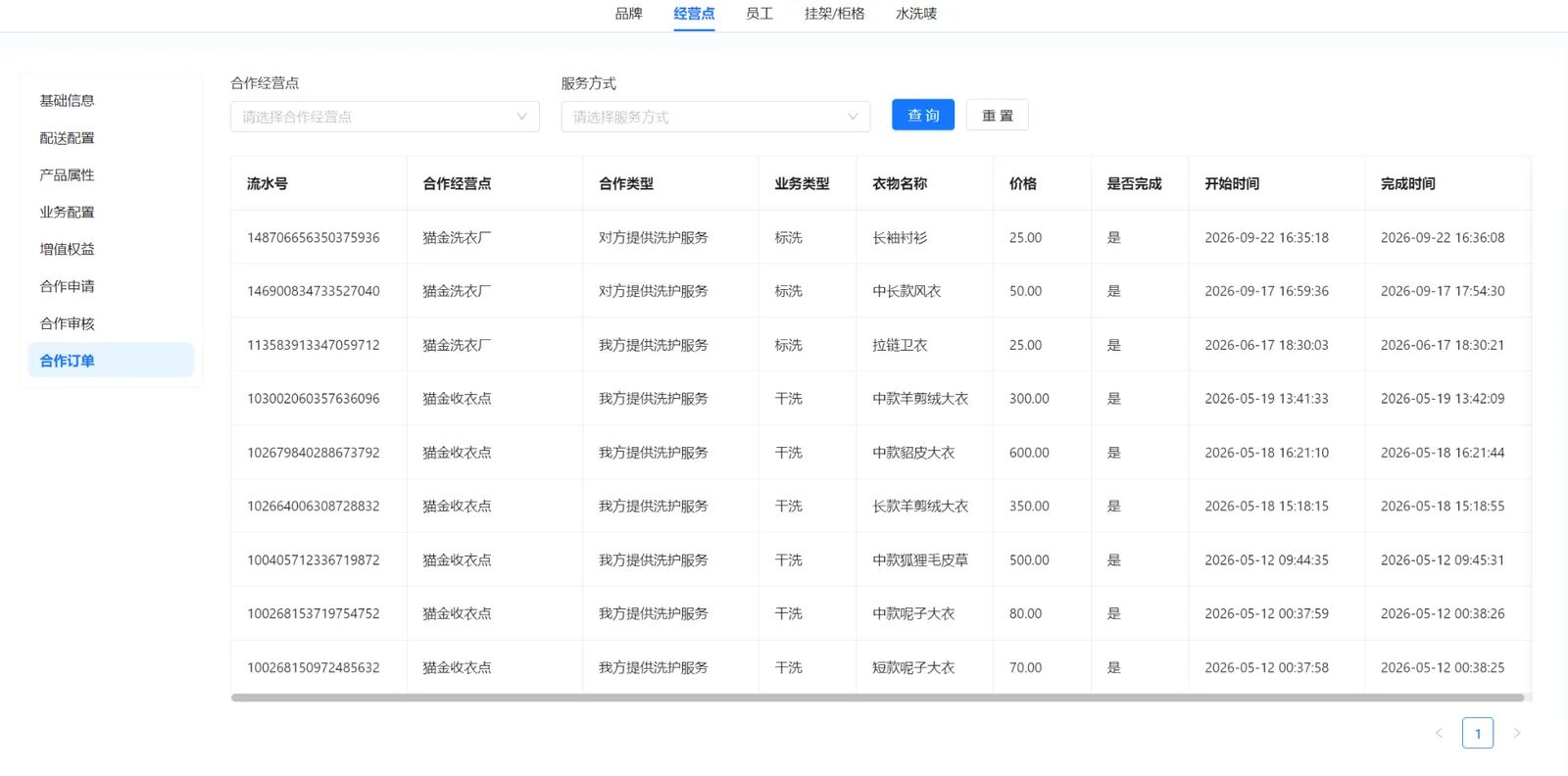The image size is (1568, 776).
Task: Click the 完成时间 column header
Action: pyautogui.click(x=1447, y=183)
